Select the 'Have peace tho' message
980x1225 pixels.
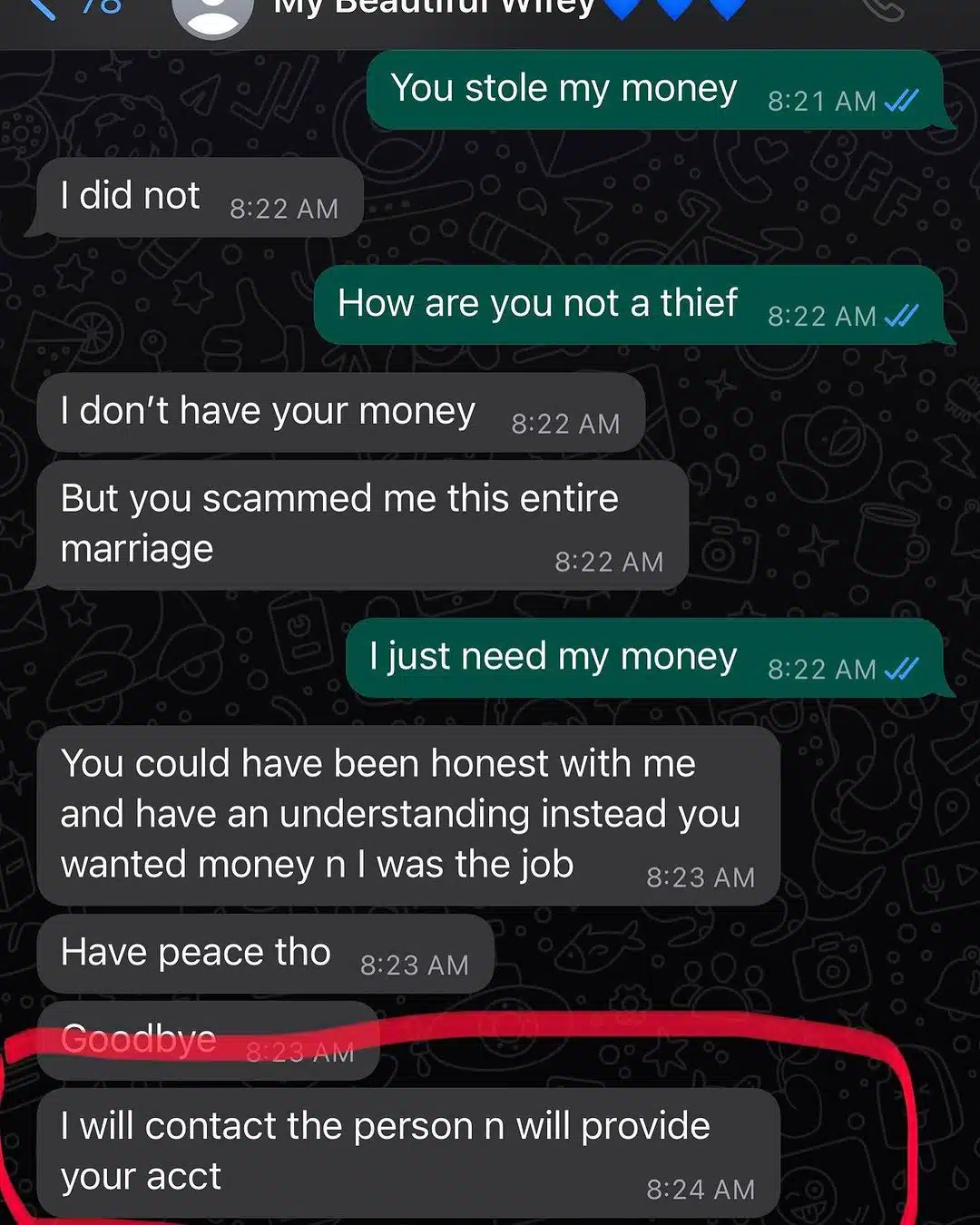coord(265,954)
